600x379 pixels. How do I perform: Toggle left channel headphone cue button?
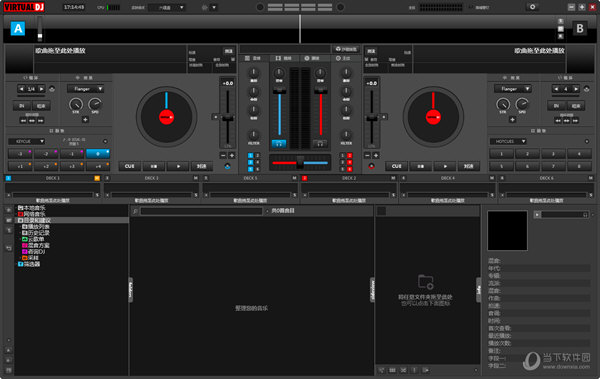pos(279,144)
